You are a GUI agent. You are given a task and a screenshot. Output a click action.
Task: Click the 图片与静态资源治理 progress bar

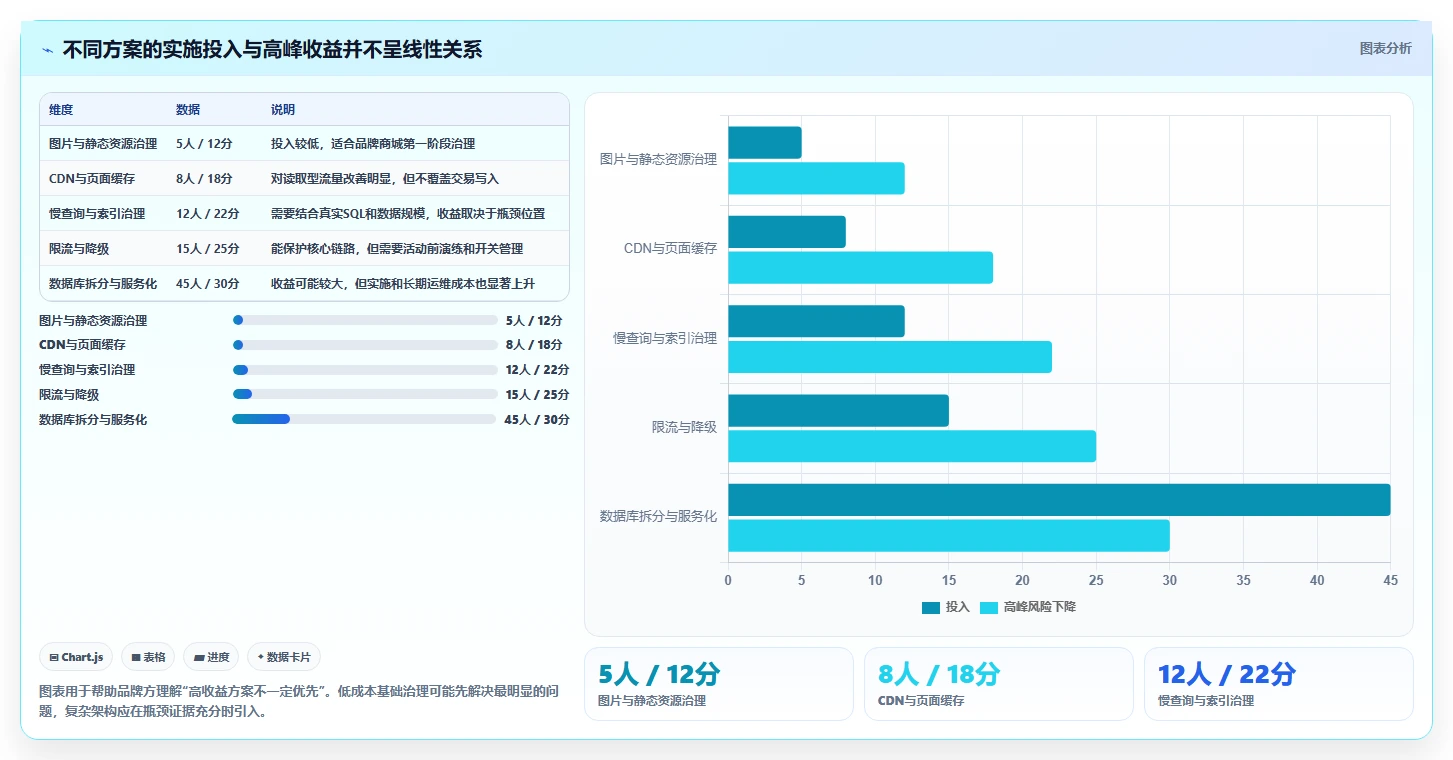point(365,320)
